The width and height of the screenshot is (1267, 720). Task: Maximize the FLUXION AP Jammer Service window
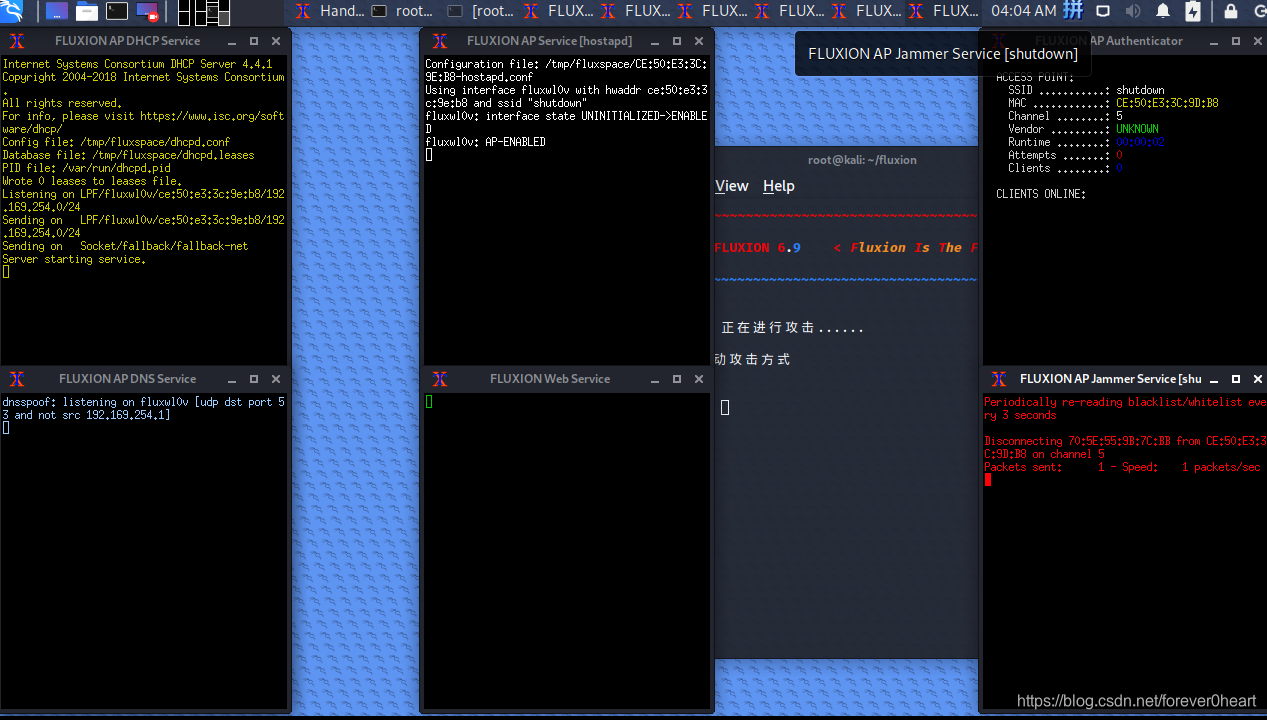1236,379
